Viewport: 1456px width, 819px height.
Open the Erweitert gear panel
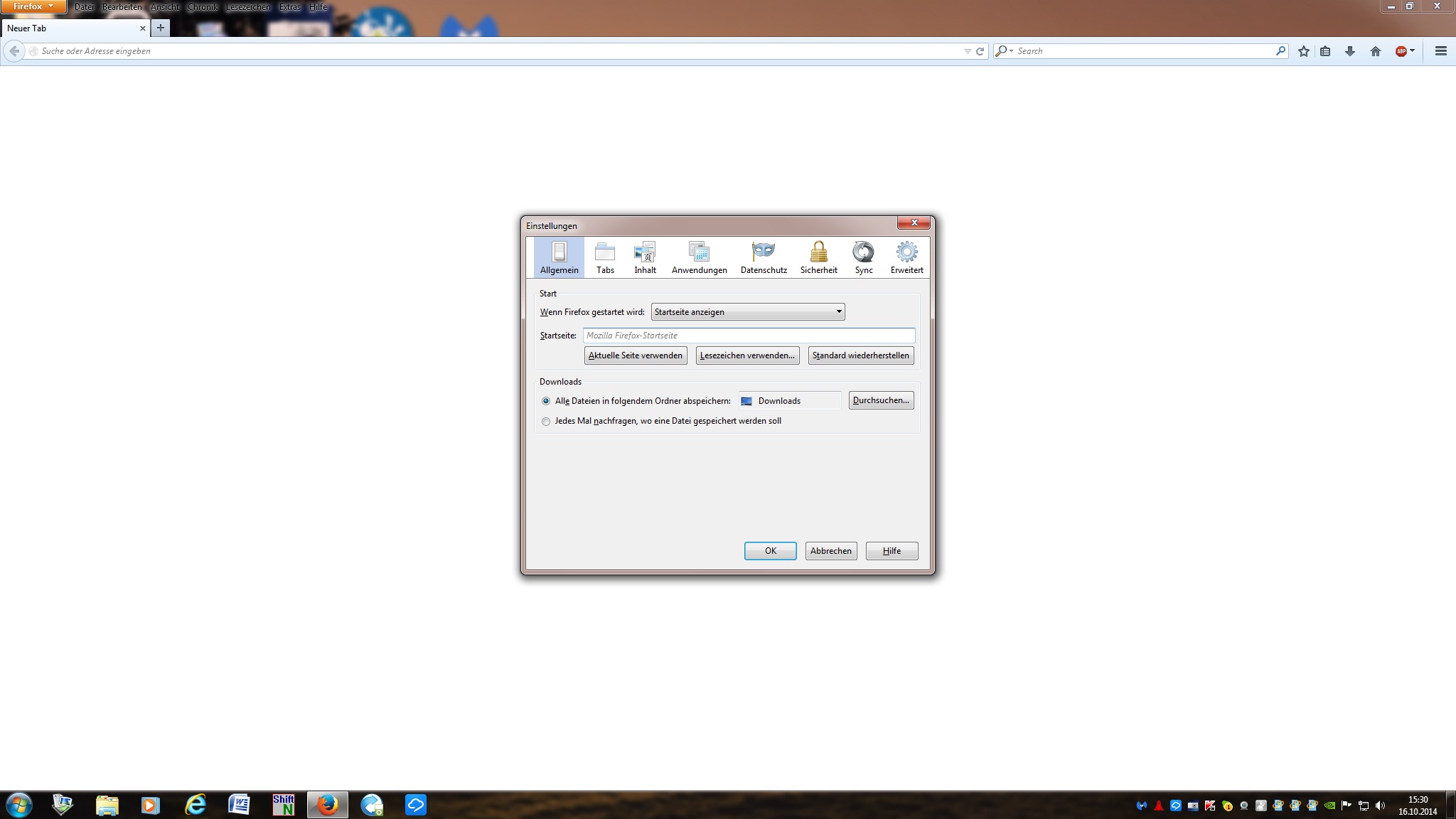(x=906, y=257)
